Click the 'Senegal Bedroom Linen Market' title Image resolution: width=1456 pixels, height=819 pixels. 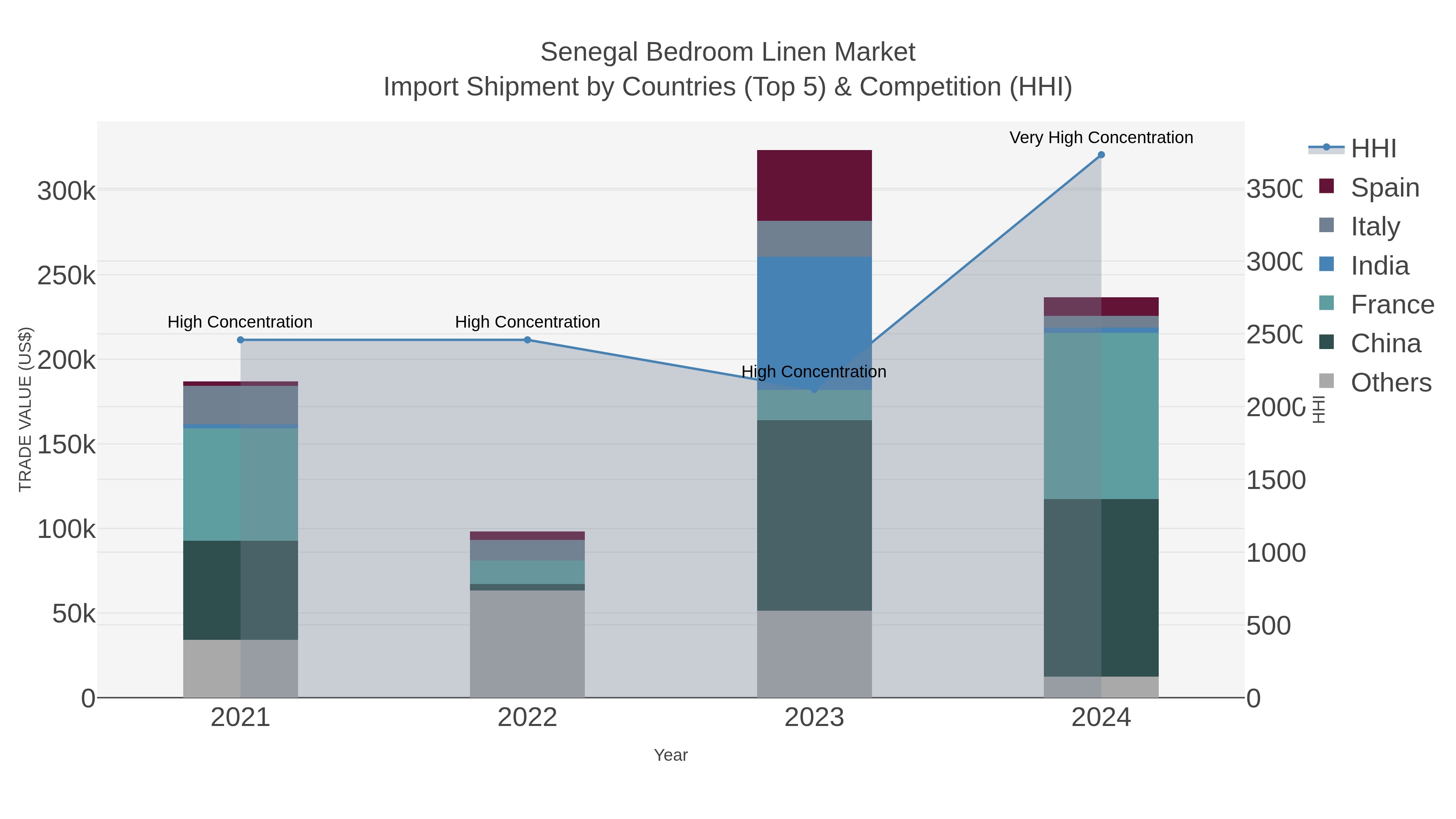tap(728, 52)
